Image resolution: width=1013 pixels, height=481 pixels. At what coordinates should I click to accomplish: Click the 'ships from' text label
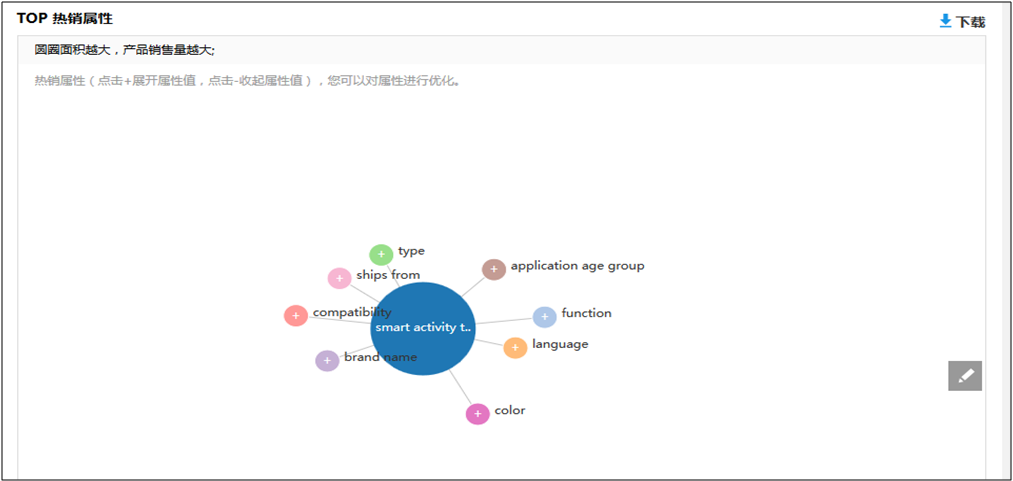click(388, 275)
